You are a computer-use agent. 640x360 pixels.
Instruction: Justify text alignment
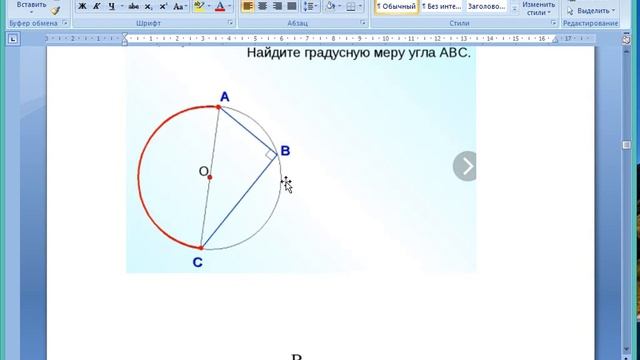(292, 6)
